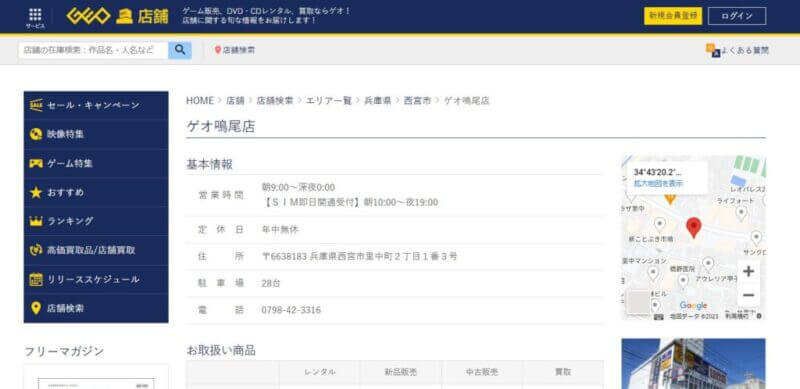Click the yellow pin icon in the sidebar

pyautogui.click(x=36, y=308)
